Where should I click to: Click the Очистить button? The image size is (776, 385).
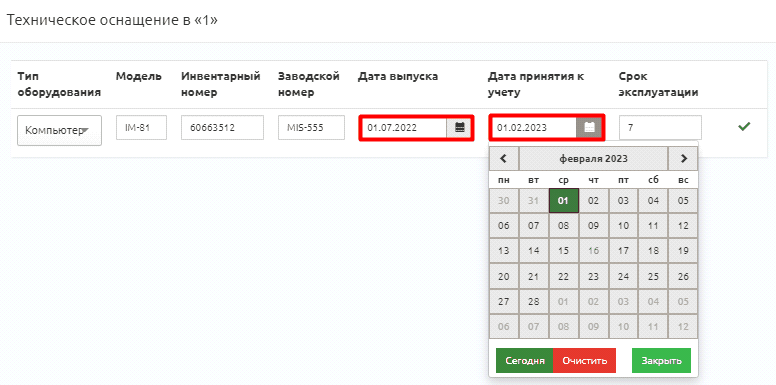[584, 361]
